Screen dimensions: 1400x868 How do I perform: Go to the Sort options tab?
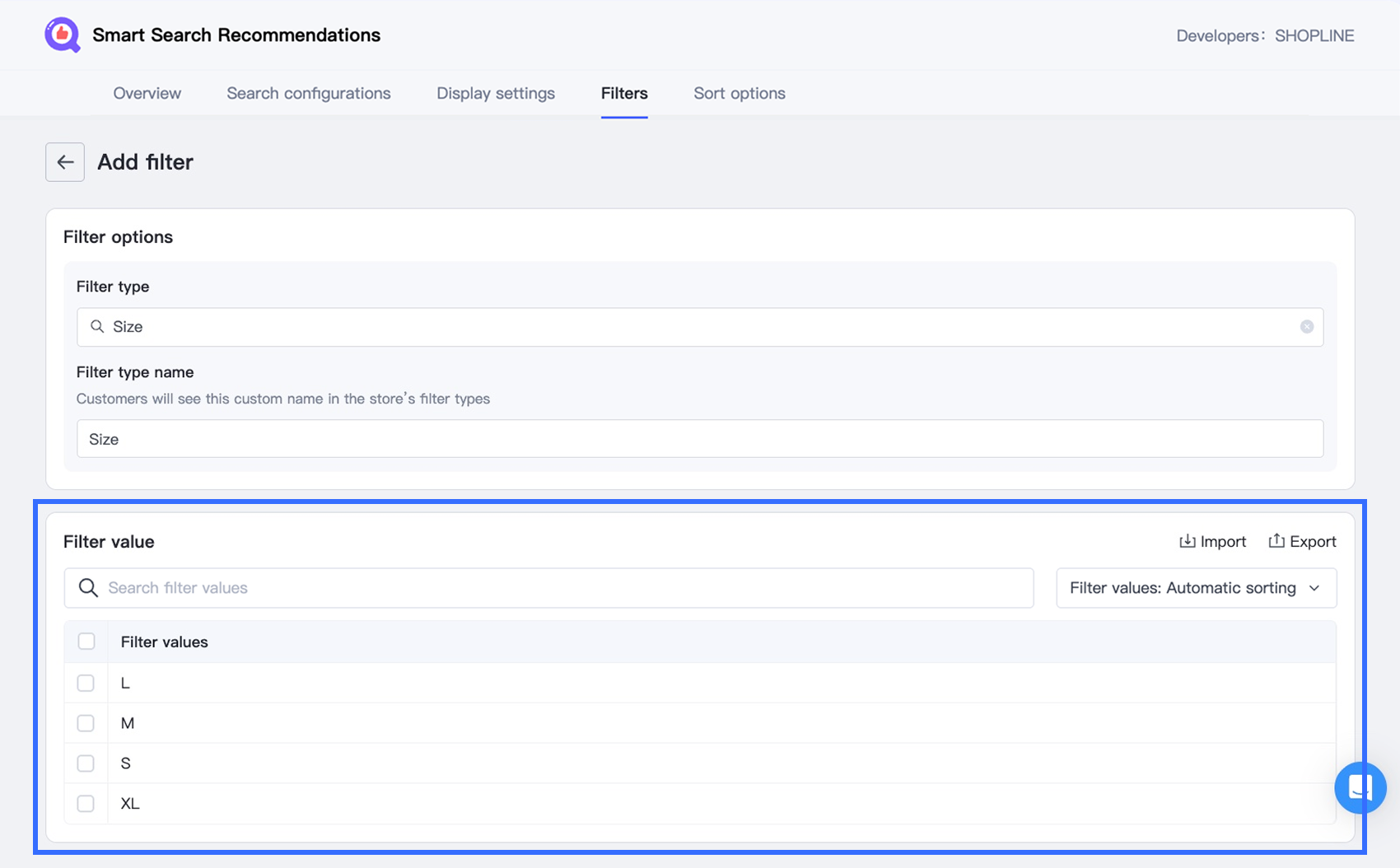739,93
